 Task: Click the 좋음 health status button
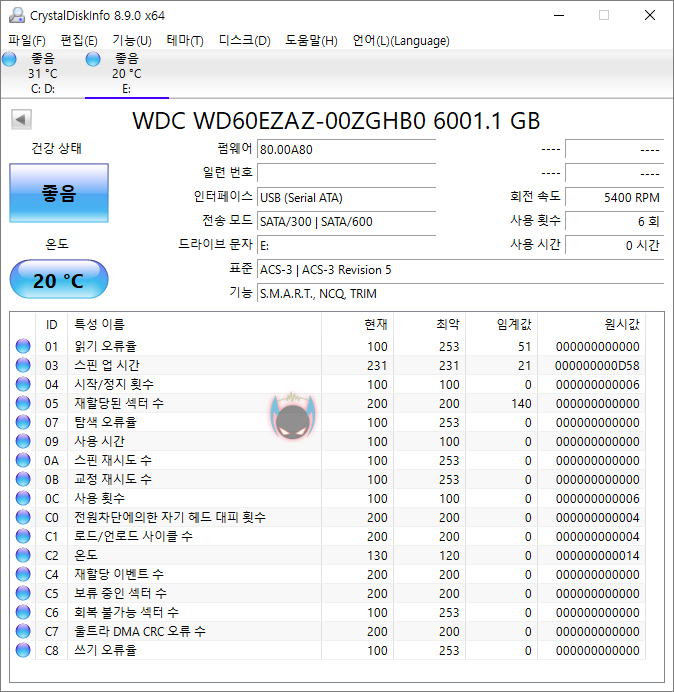click(x=59, y=193)
